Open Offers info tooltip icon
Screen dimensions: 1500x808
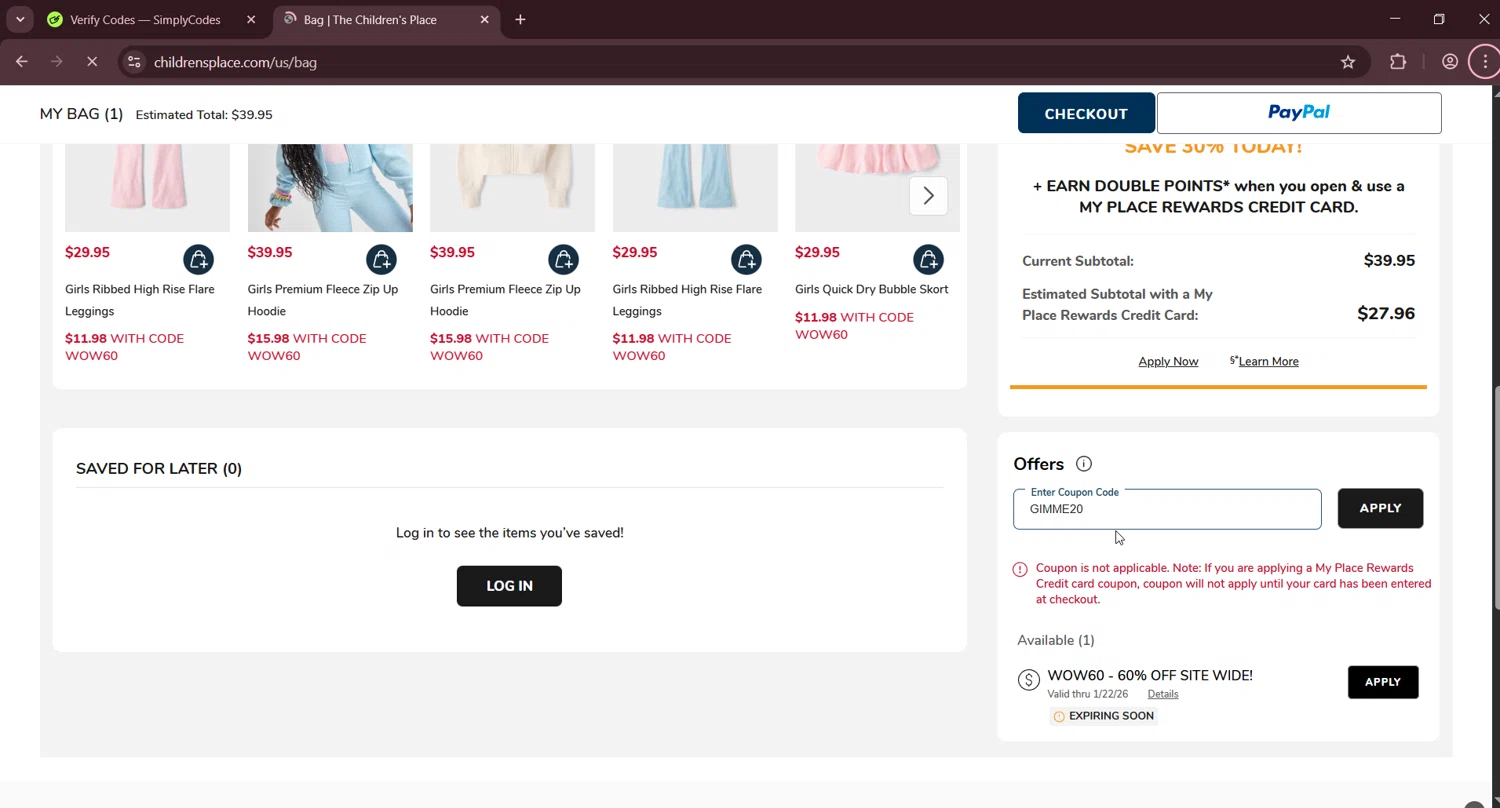(1084, 464)
